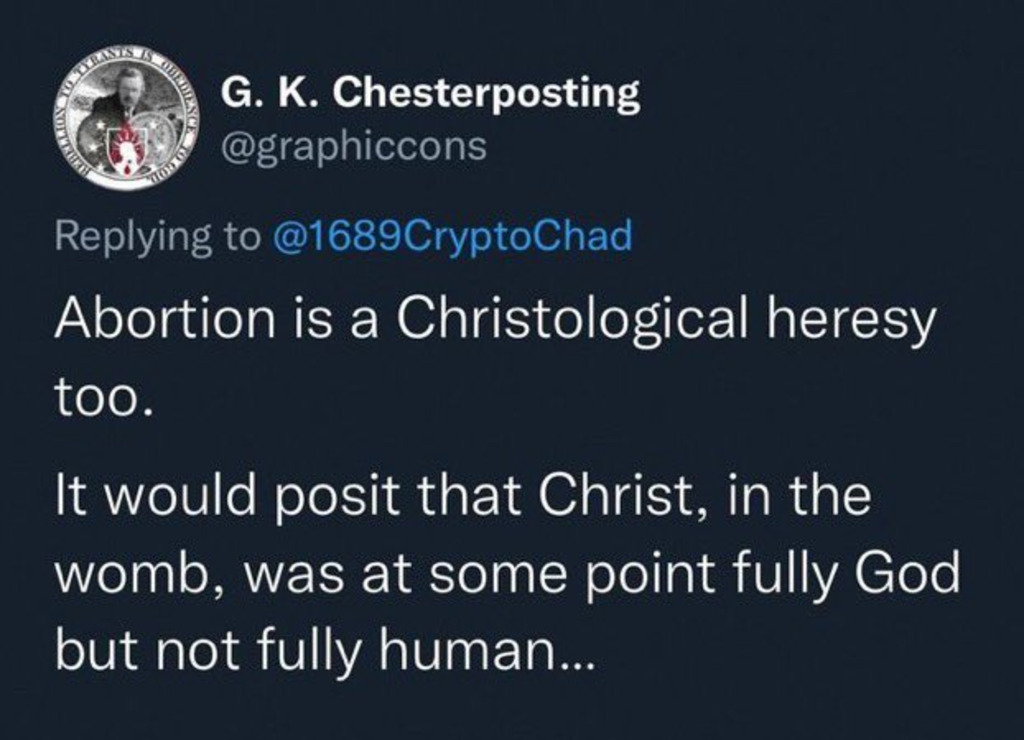This screenshot has height=740, width=1024.
Task: Click the G. K. Chesterposting profile avatar
Action: pos(127,118)
